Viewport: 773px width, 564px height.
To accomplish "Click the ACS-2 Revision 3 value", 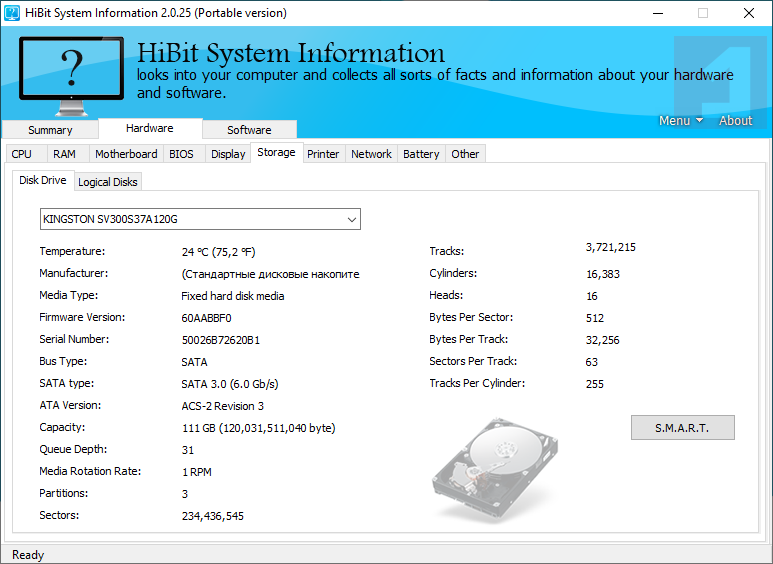I will [222, 406].
